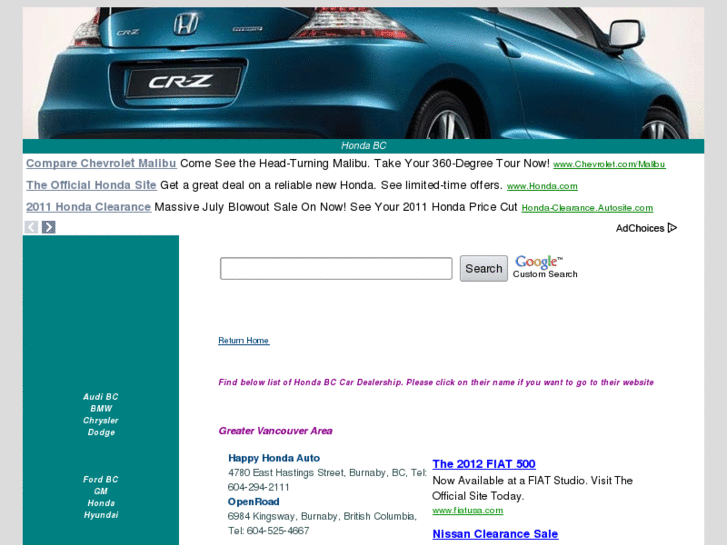Open Nissan Clearance Sale ad link

coord(495,534)
